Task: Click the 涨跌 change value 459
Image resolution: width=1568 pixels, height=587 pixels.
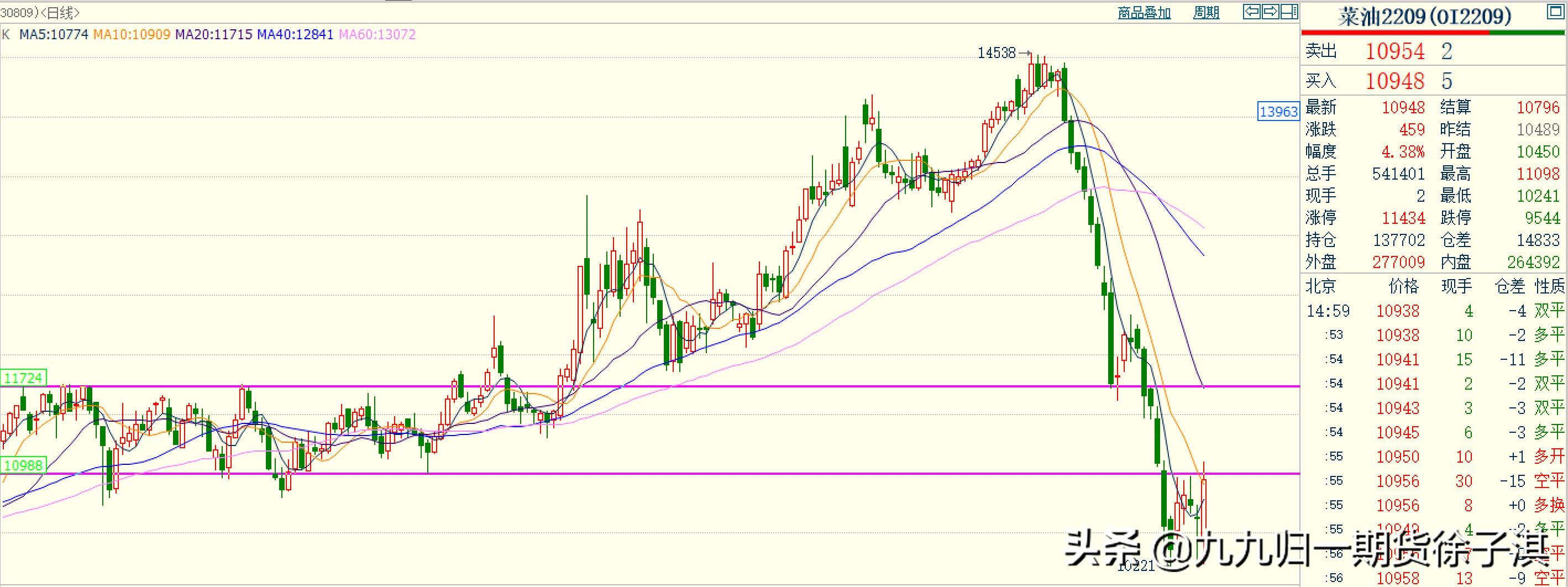Action: [1412, 130]
